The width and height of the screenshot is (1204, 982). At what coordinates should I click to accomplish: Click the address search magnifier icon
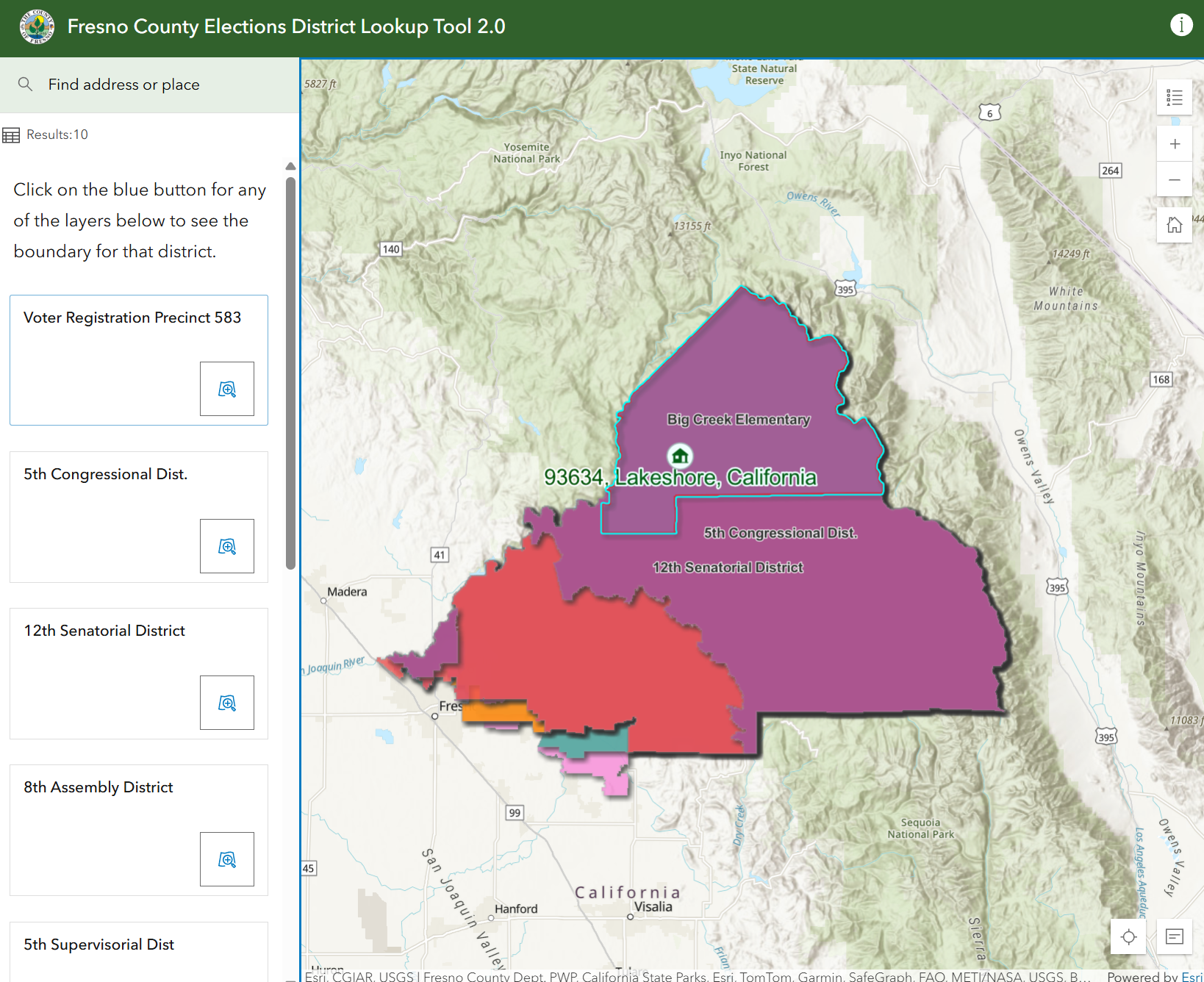point(25,84)
